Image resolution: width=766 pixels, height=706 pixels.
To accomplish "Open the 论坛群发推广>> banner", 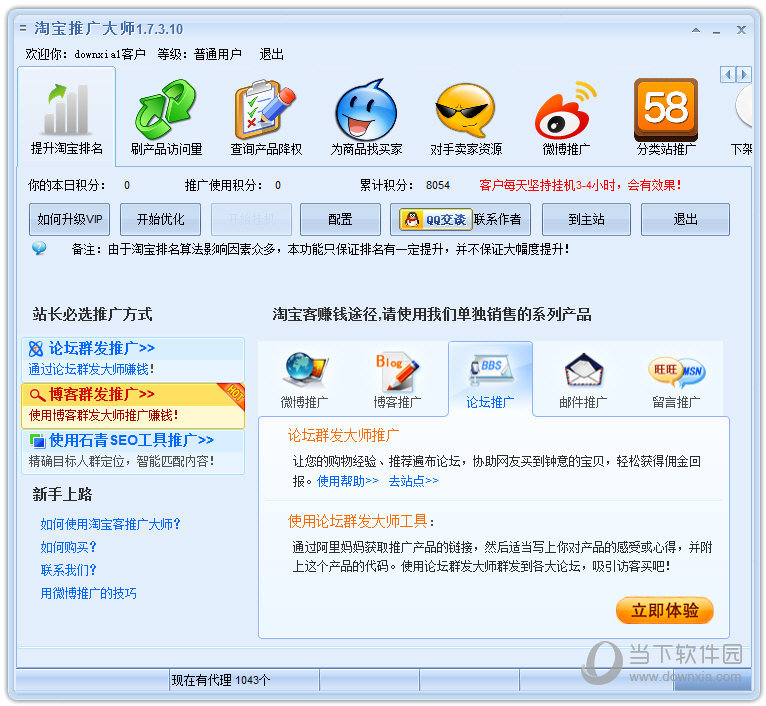I will (133, 359).
